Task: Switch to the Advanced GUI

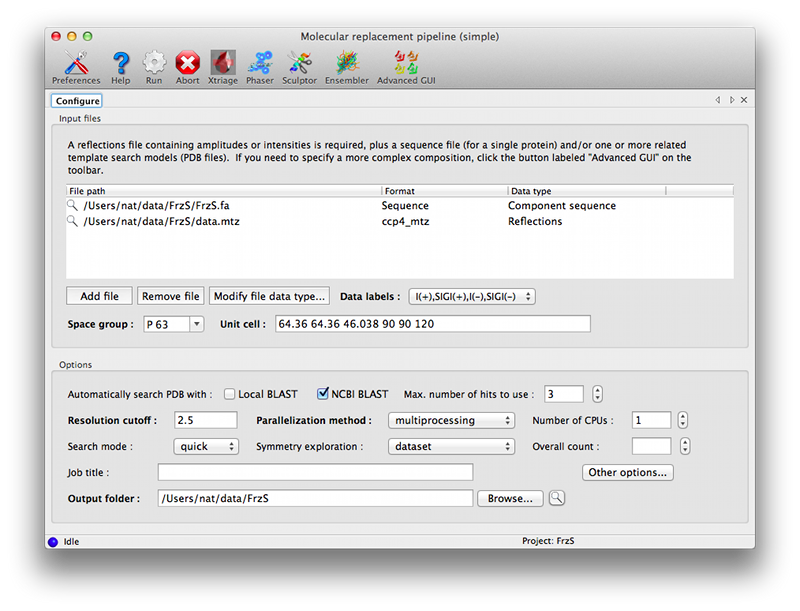Action: pyautogui.click(x=406, y=66)
